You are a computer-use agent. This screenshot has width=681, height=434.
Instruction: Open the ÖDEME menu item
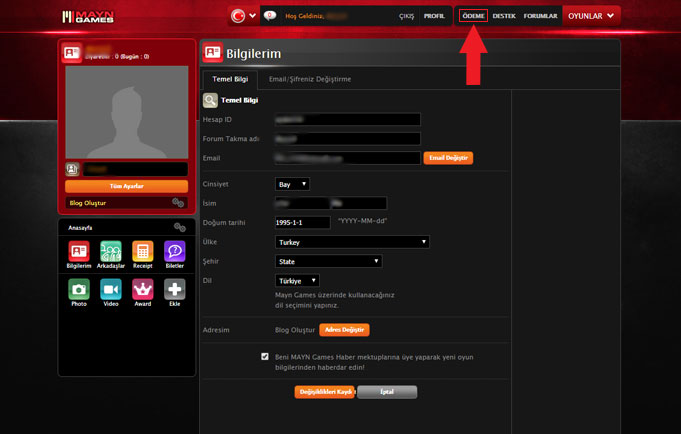click(x=473, y=16)
